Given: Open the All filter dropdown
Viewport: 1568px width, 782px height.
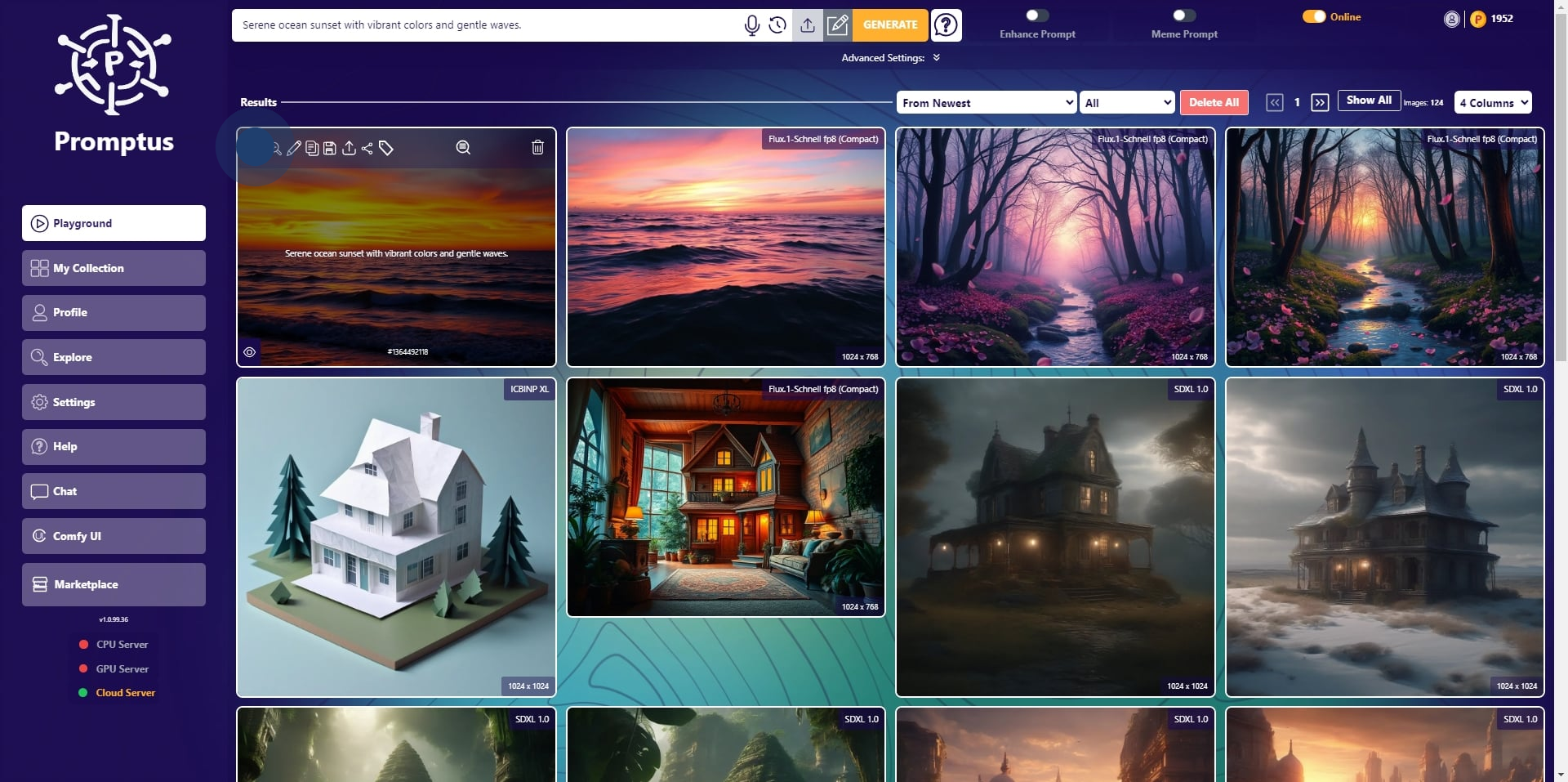Looking at the screenshot, I should point(1127,102).
